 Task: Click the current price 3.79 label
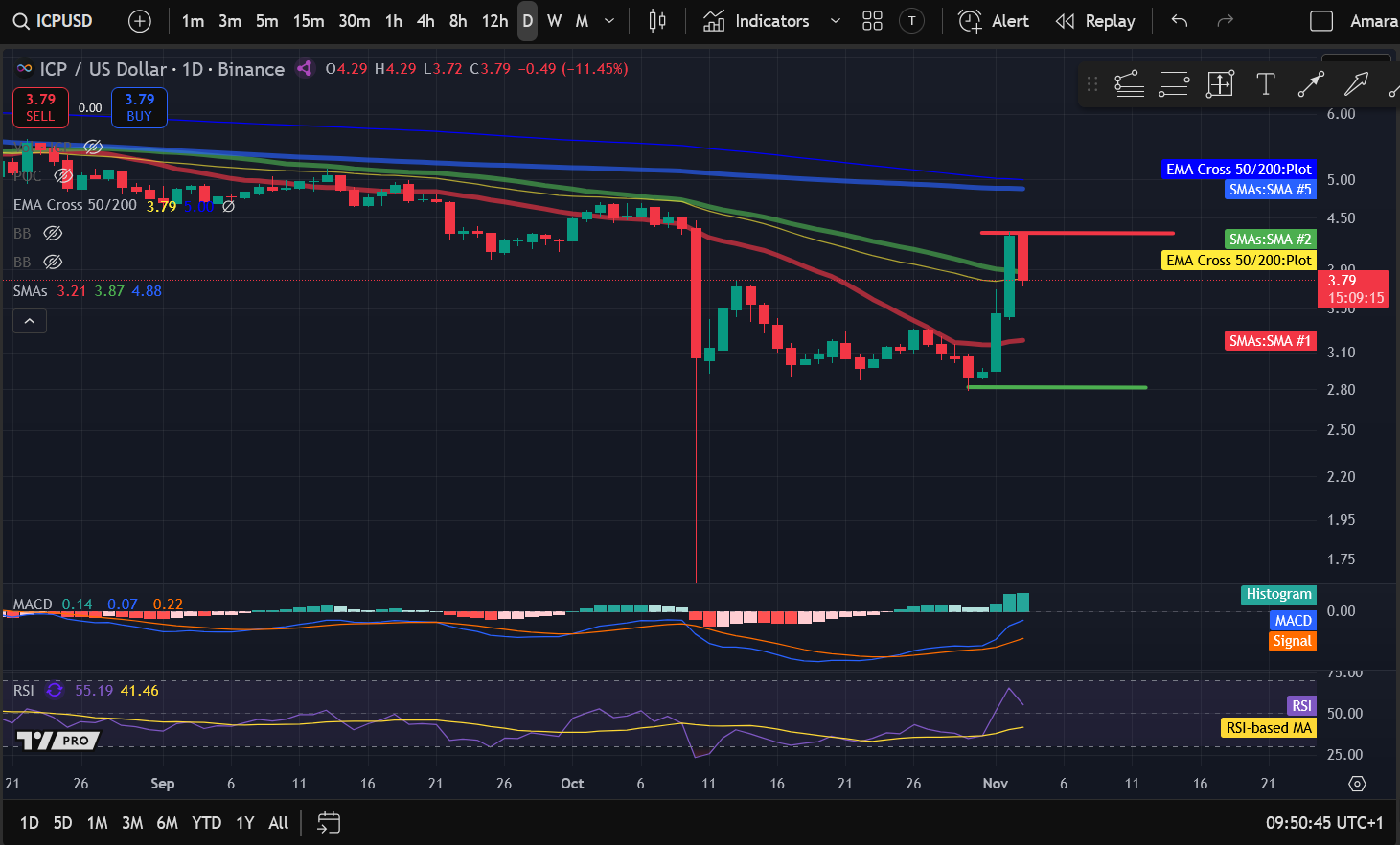(x=1354, y=288)
